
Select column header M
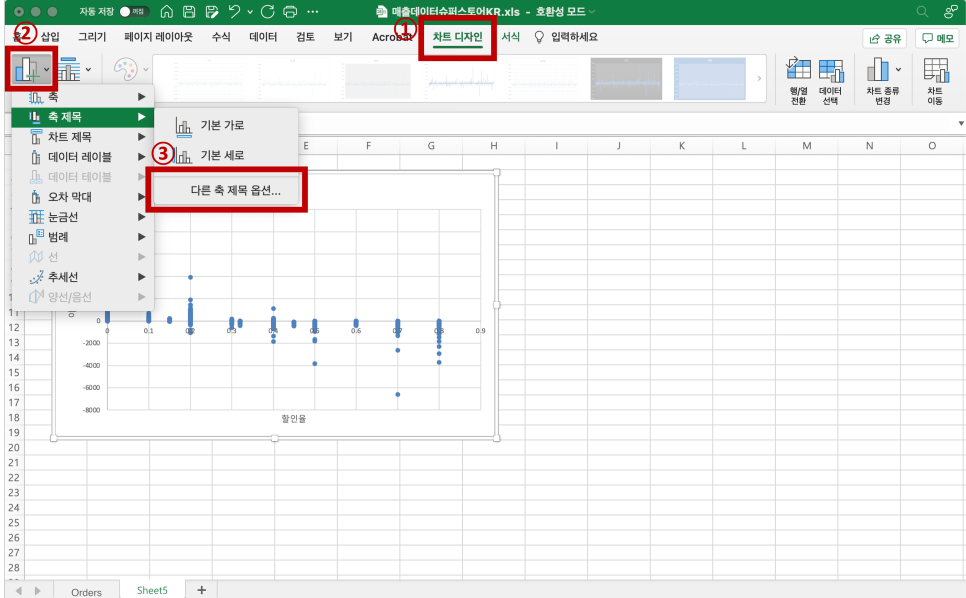[806, 146]
